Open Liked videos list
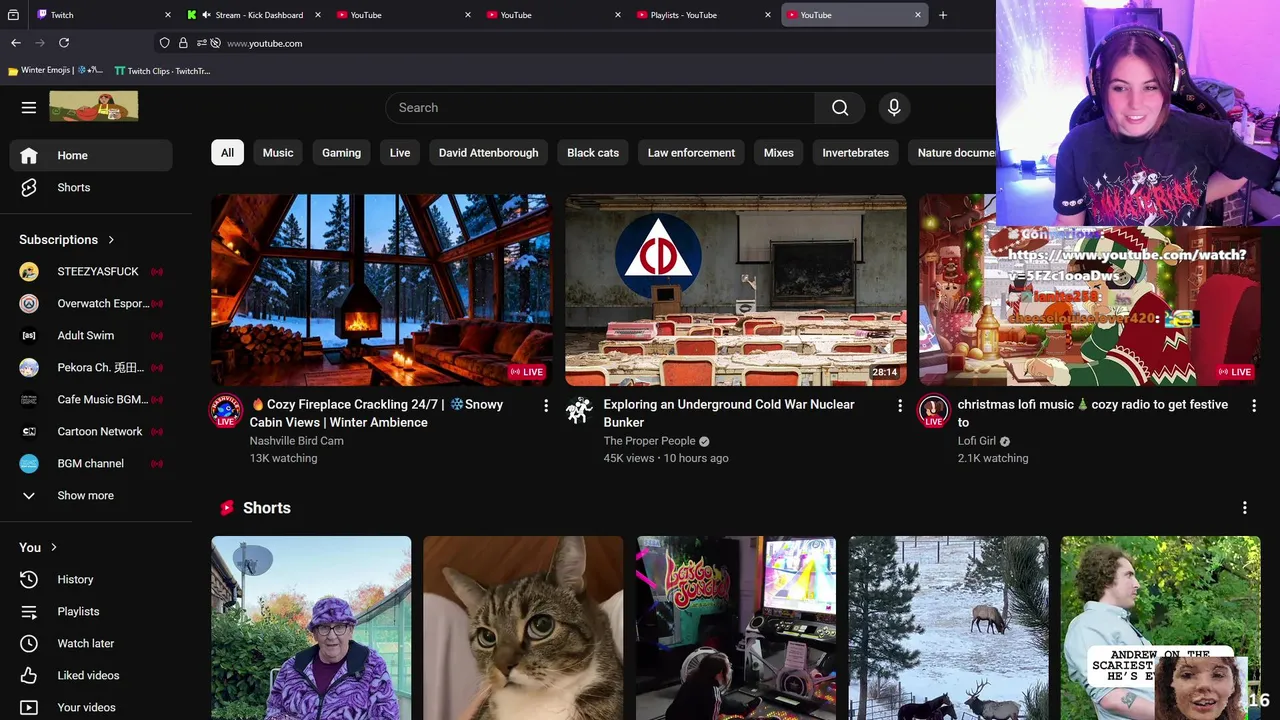Image resolution: width=1280 pixels, height=720 pixels. (x=91, y=676)
